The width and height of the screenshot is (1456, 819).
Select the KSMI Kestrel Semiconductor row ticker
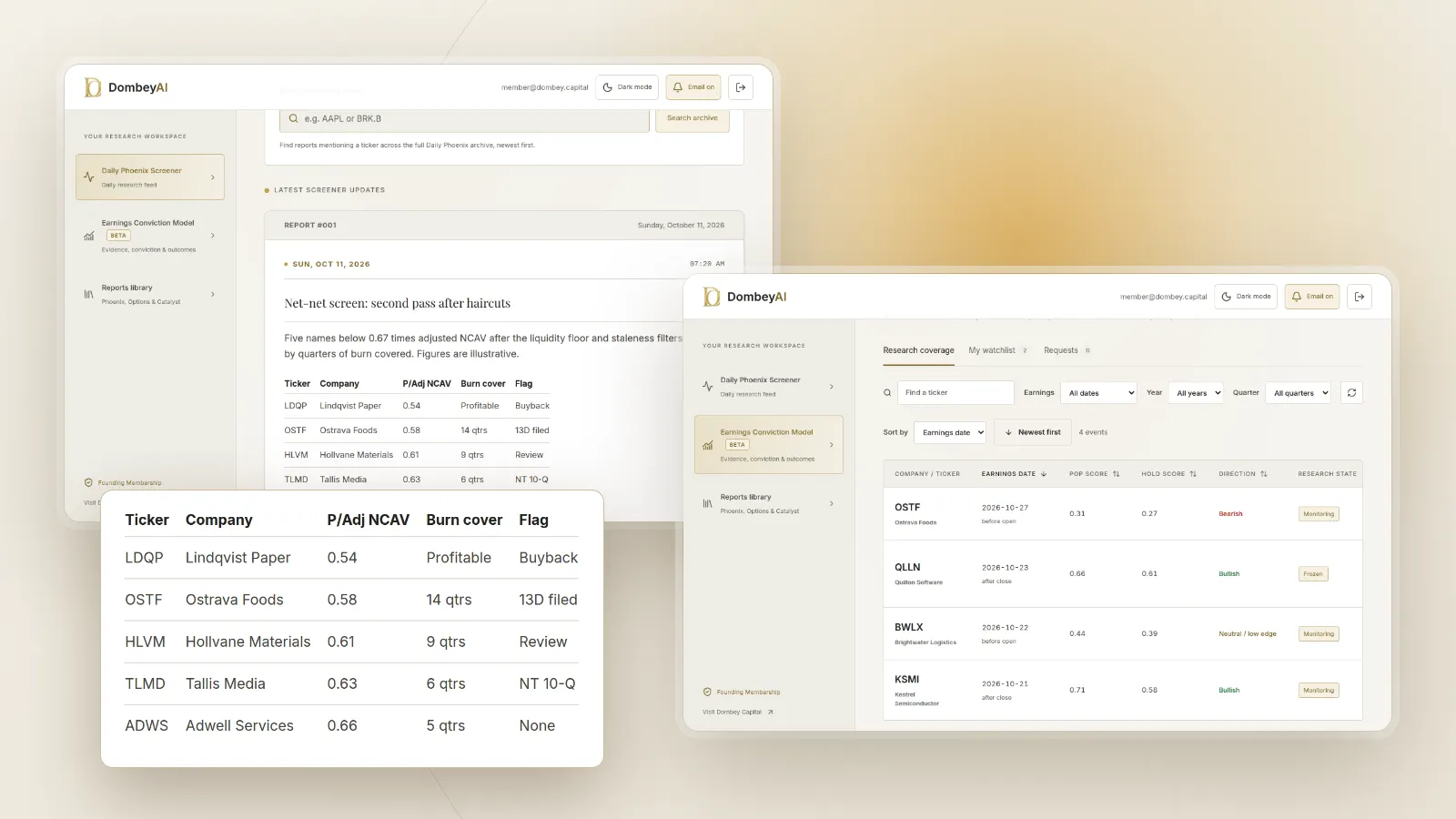(907, 680)
